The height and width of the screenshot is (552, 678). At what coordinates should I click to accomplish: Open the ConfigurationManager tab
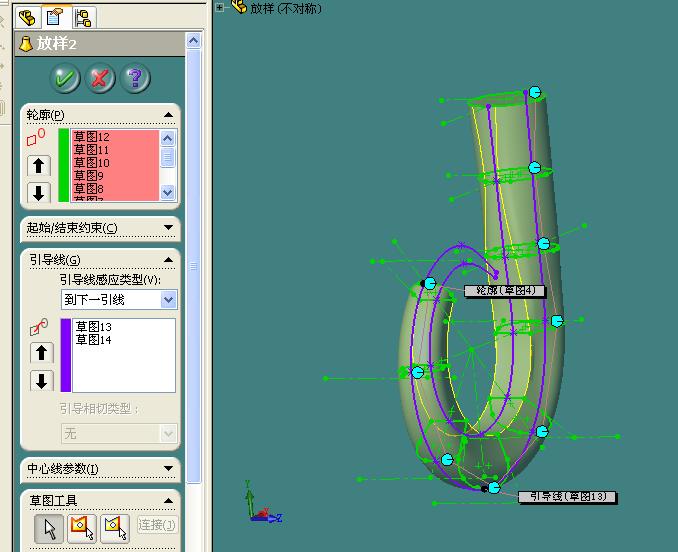click(x=83, y=17)
